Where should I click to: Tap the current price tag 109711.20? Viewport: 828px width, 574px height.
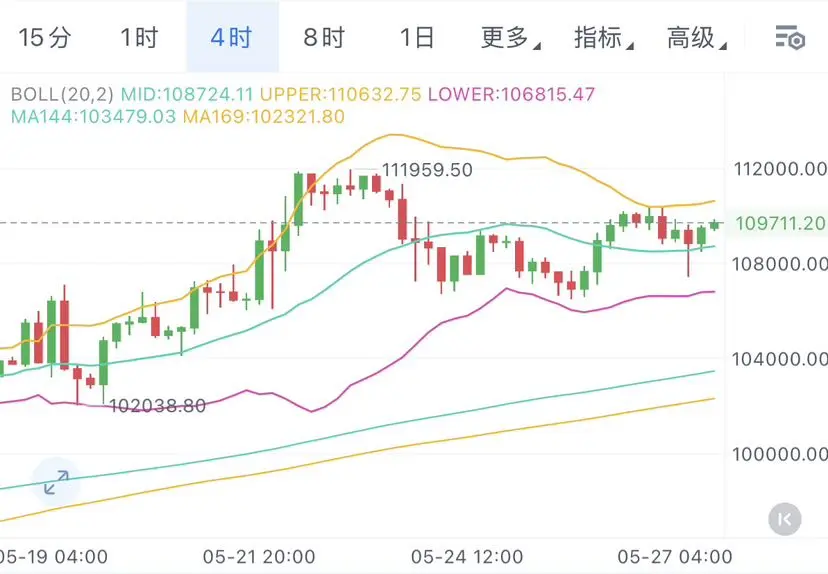[780, 223]
